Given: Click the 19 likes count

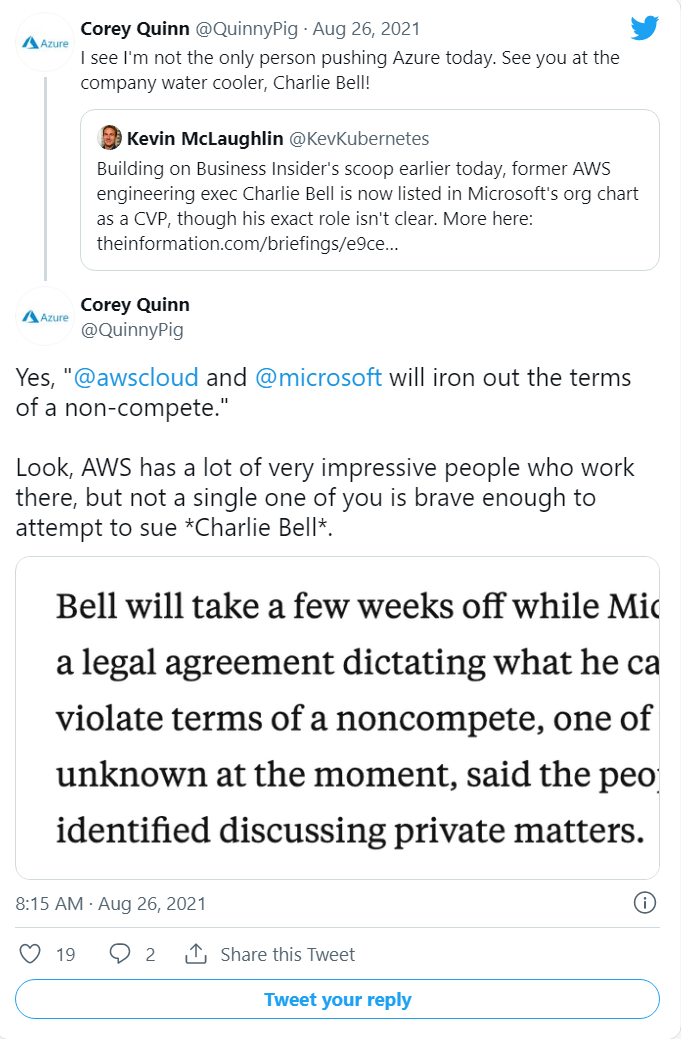Looking at the screenshot, I should (x=65, y=954).
